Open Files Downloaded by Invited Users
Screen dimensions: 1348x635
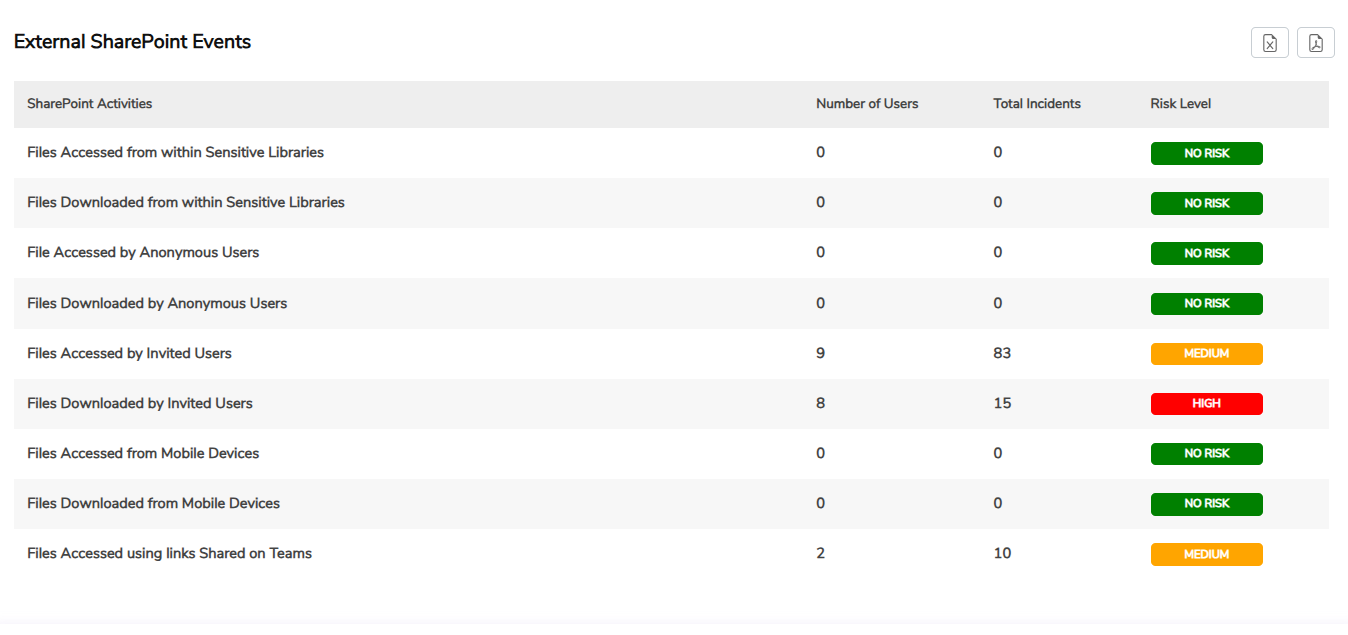[x=139, y=403]
